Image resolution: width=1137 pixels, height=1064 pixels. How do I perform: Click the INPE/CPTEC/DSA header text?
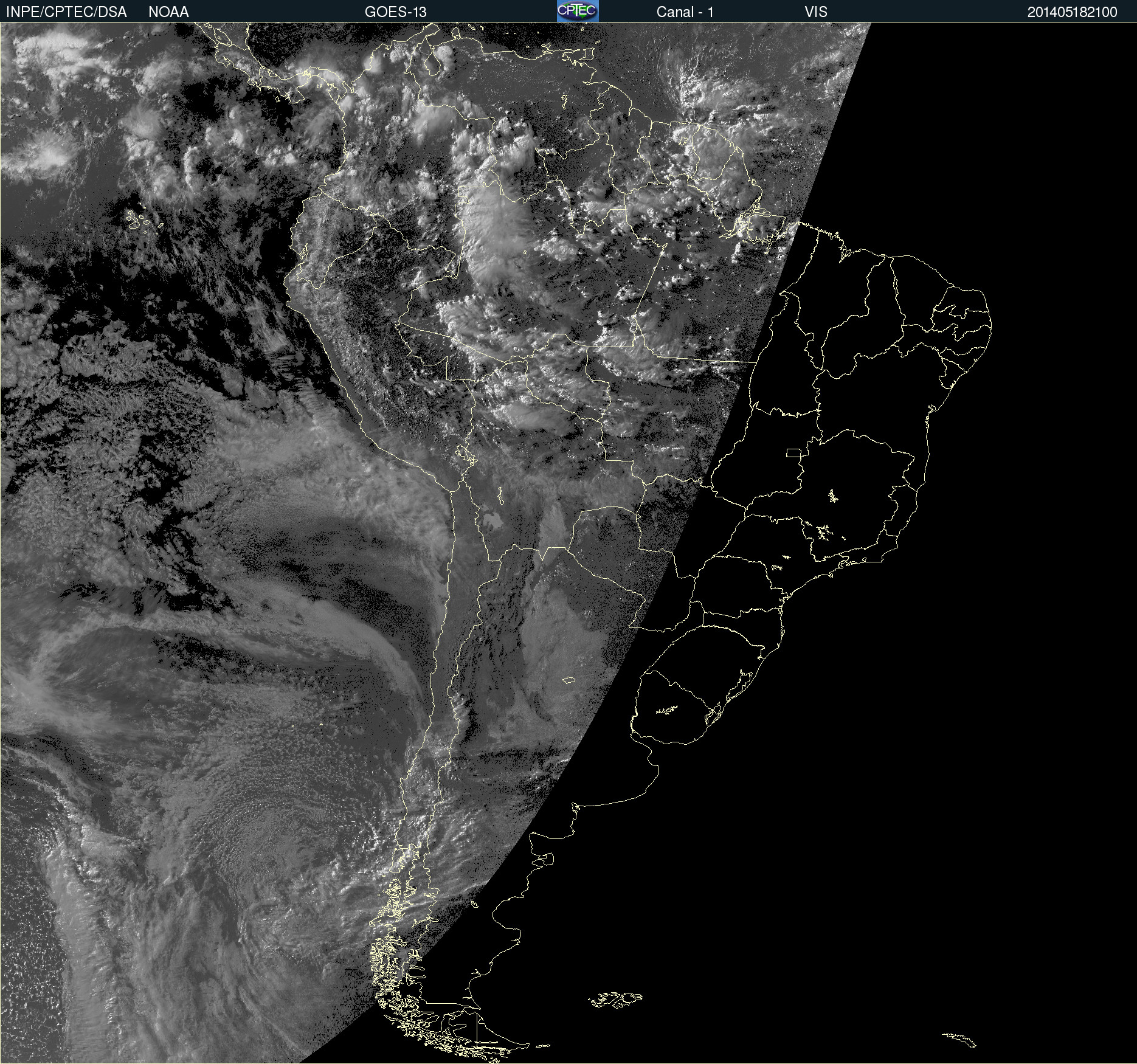pos(66,12)
